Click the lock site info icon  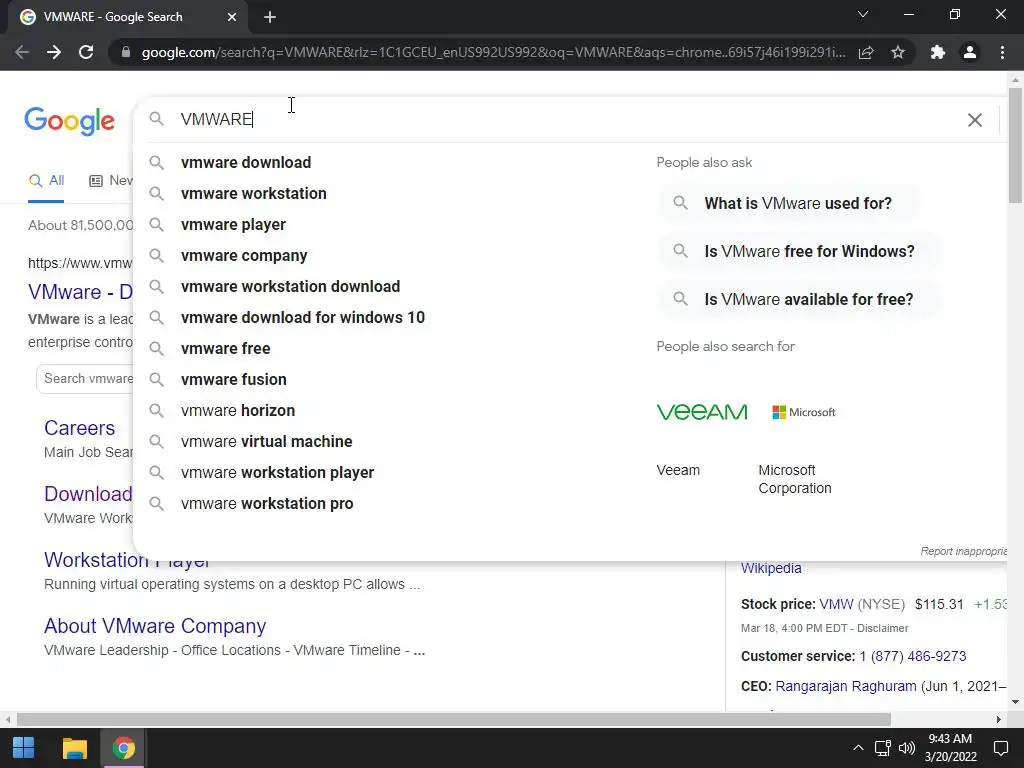[126, 52]
